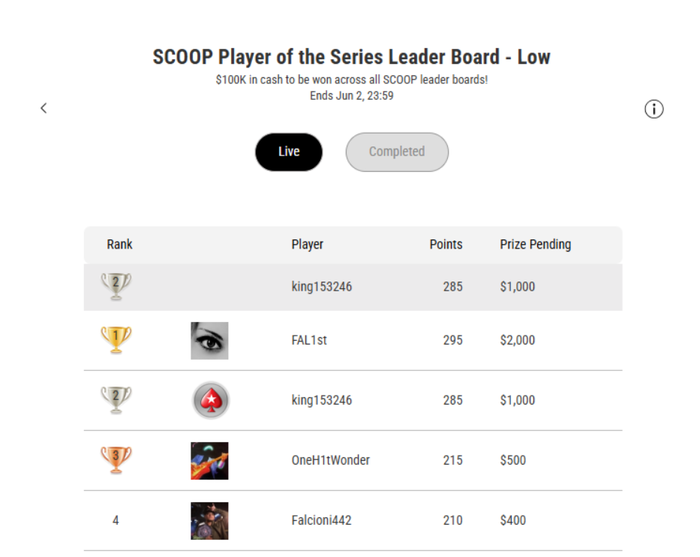Select player name FAL1st
Viewport: 700px width, 557px height.
tap(309, 340)
